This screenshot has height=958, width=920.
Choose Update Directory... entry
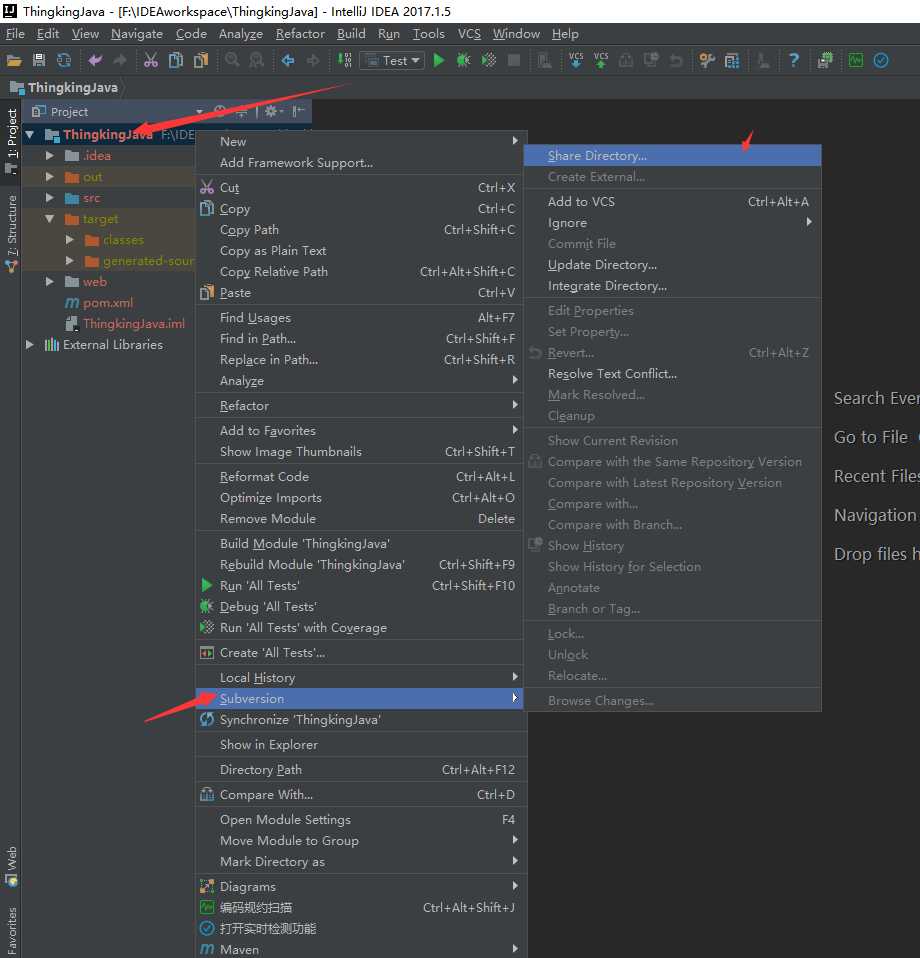672,265
